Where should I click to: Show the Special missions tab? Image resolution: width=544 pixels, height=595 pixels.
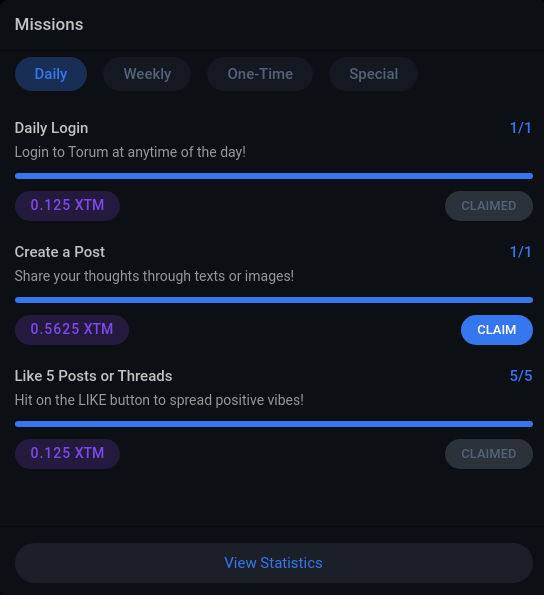tap(373, 74)
